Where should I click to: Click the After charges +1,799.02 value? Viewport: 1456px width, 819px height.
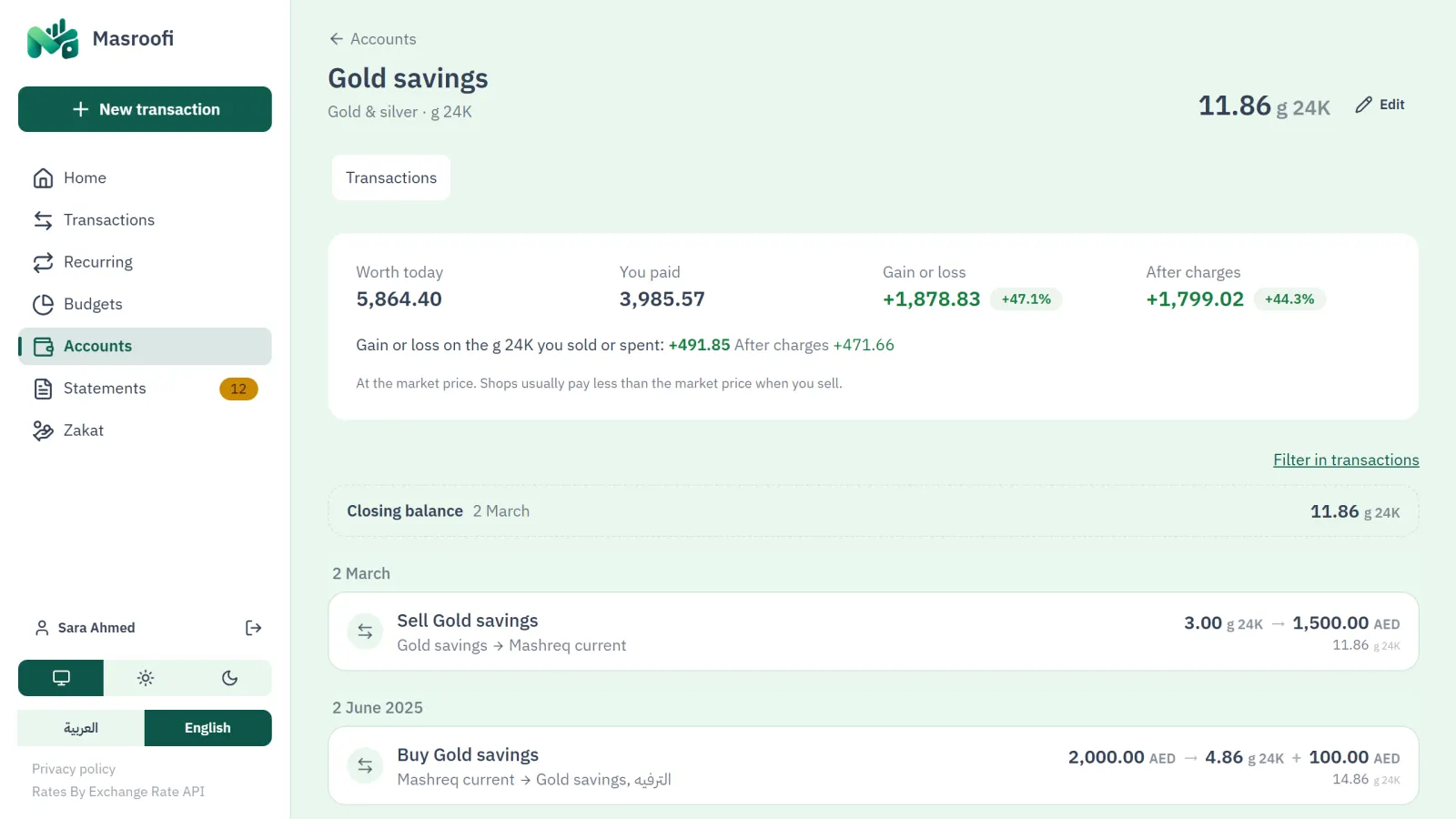click(1195, 299)
